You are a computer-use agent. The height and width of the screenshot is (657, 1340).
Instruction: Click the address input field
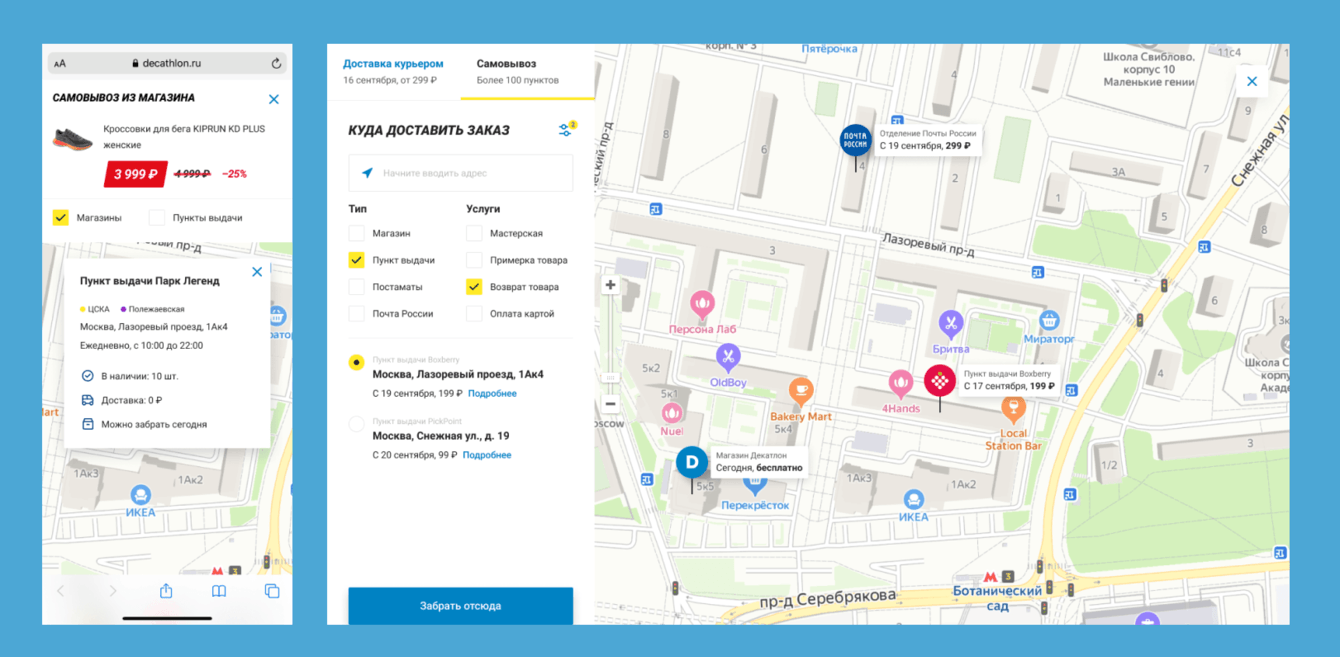[x=460, y=173]
